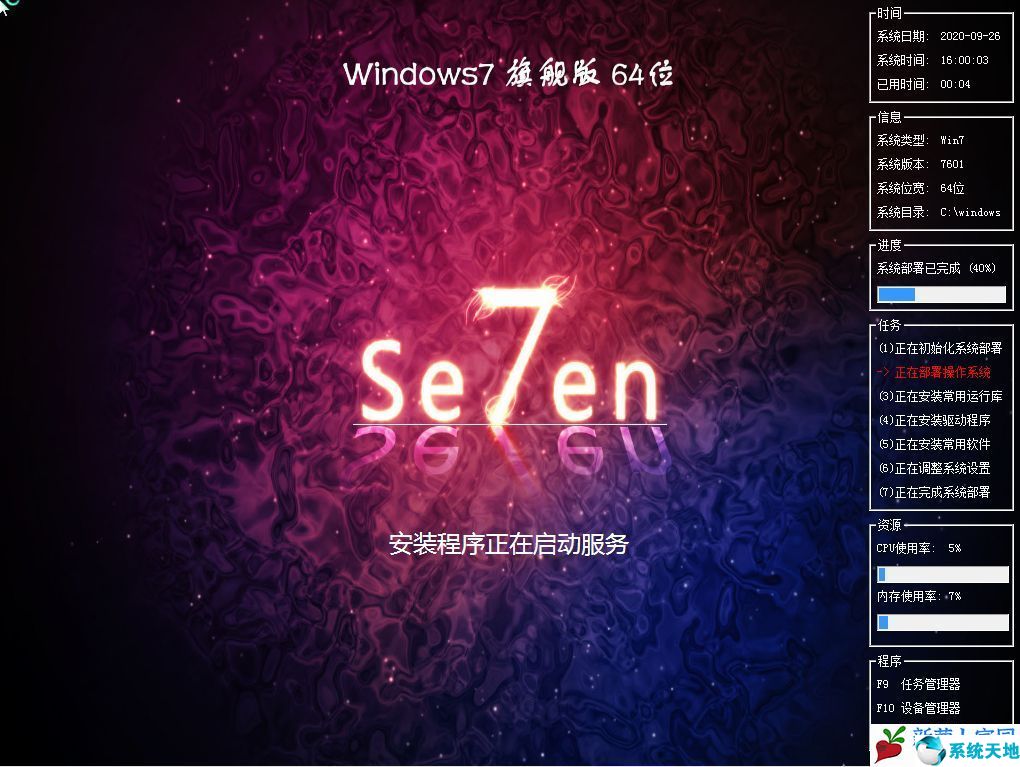Select the task (4)正在安装驱动程序

935,421
